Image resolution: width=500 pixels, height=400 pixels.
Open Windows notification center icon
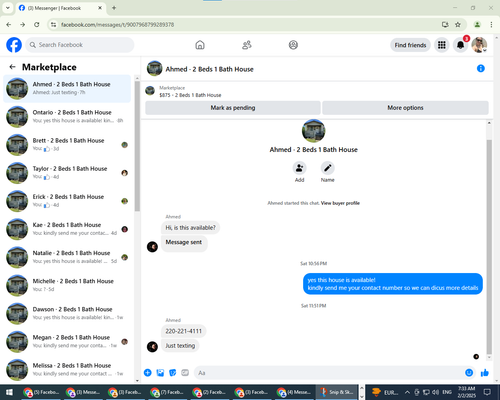(x=487, y=392)
